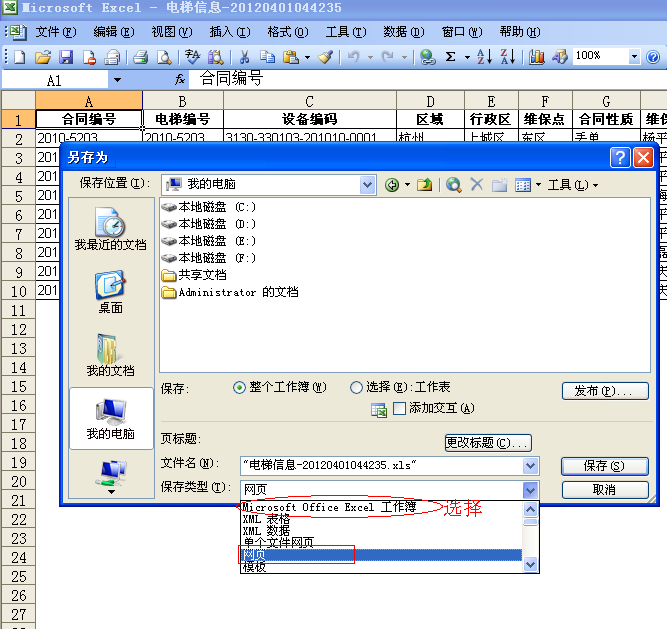Expand more places sidebar arrow
Viewport: 667px width, 629px height.
click(x=111, y=492)
